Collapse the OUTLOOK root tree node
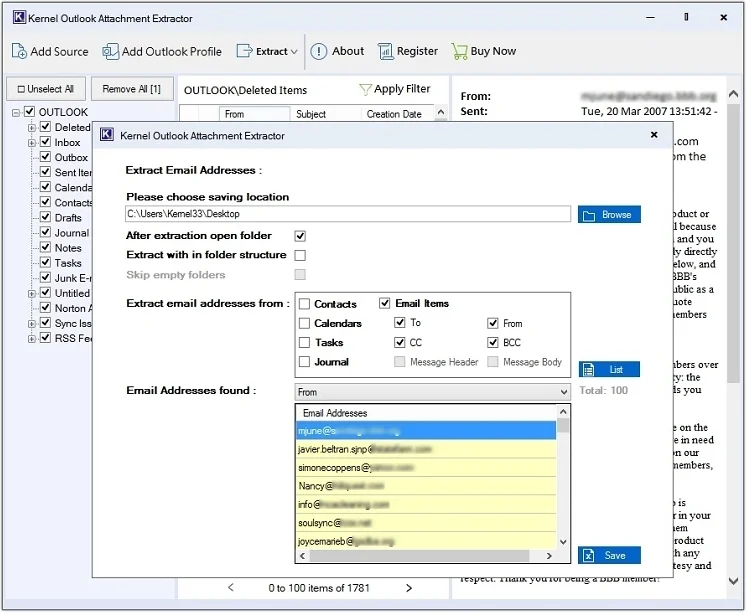Image resolution: width=747 pixels, height=613 pixels. click(16, 112)
